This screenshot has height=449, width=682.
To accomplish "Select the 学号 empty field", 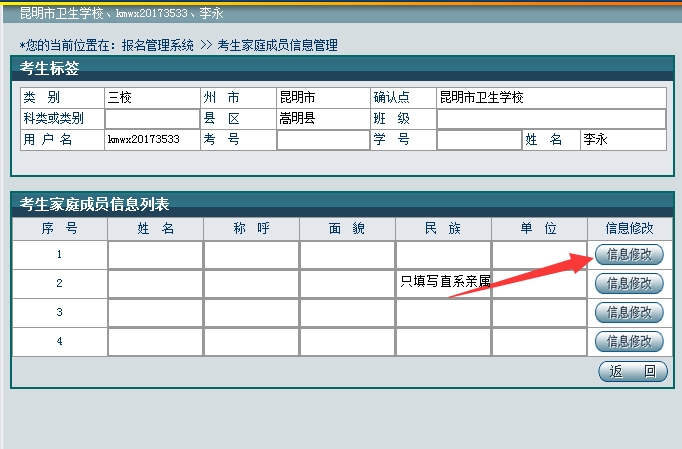I will click(x=479, y=140).
